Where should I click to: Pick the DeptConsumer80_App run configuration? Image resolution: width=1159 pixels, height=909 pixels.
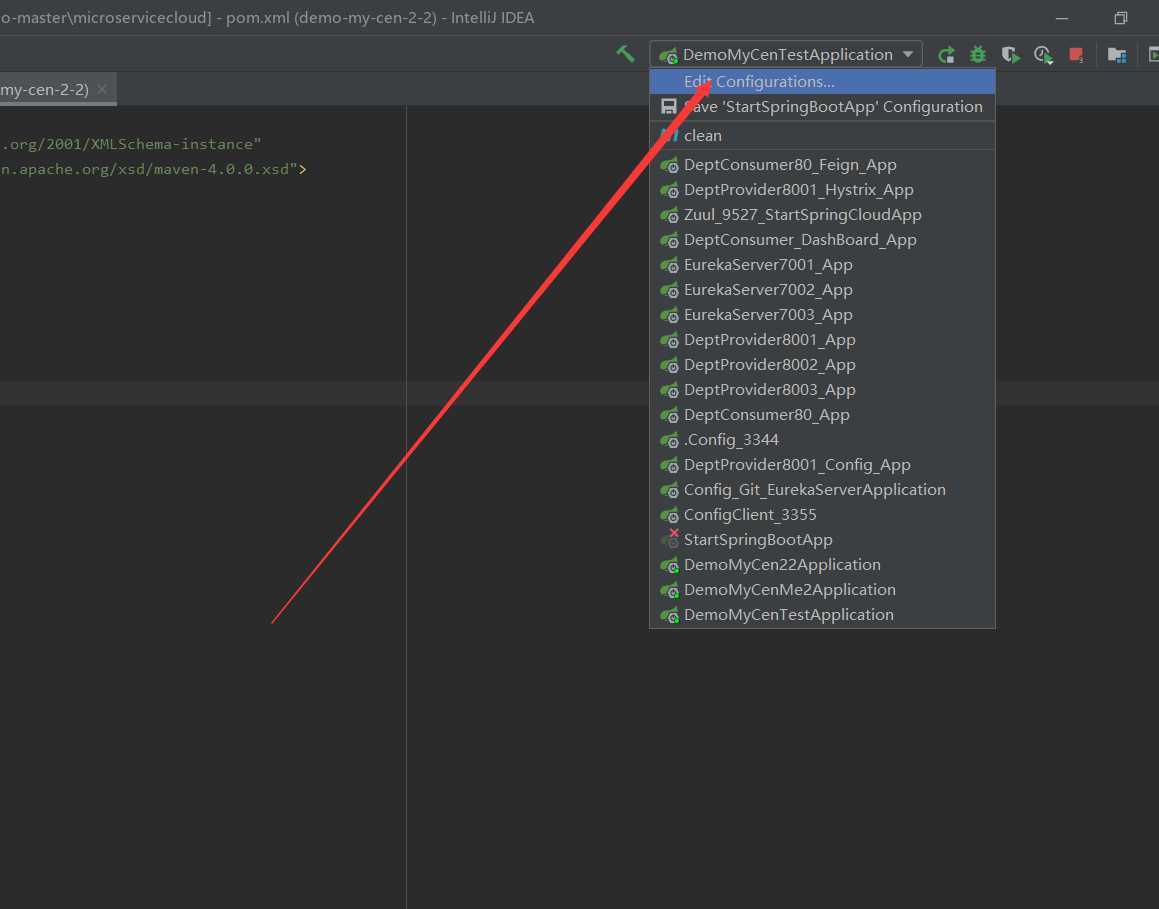pos(822,415)
